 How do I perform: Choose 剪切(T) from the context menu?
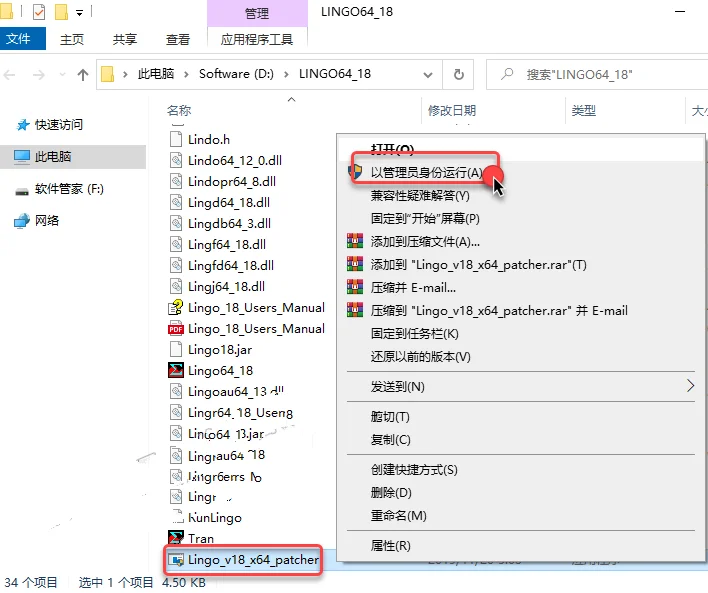tap(390, 416)
